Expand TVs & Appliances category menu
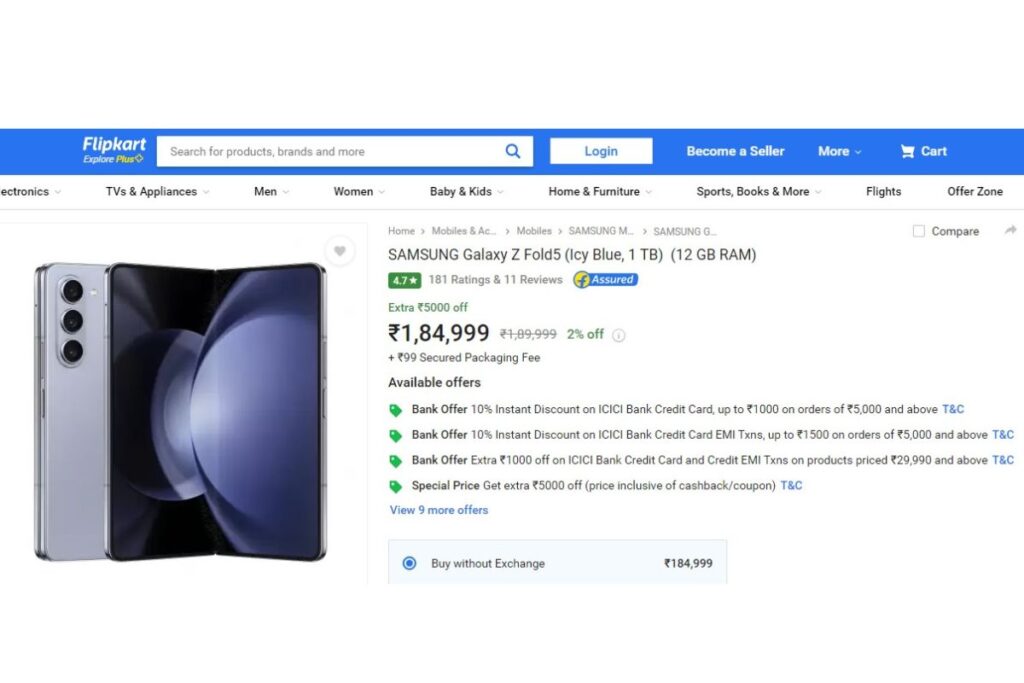This screenshot has width=1024, height=683. coord(157,191)
